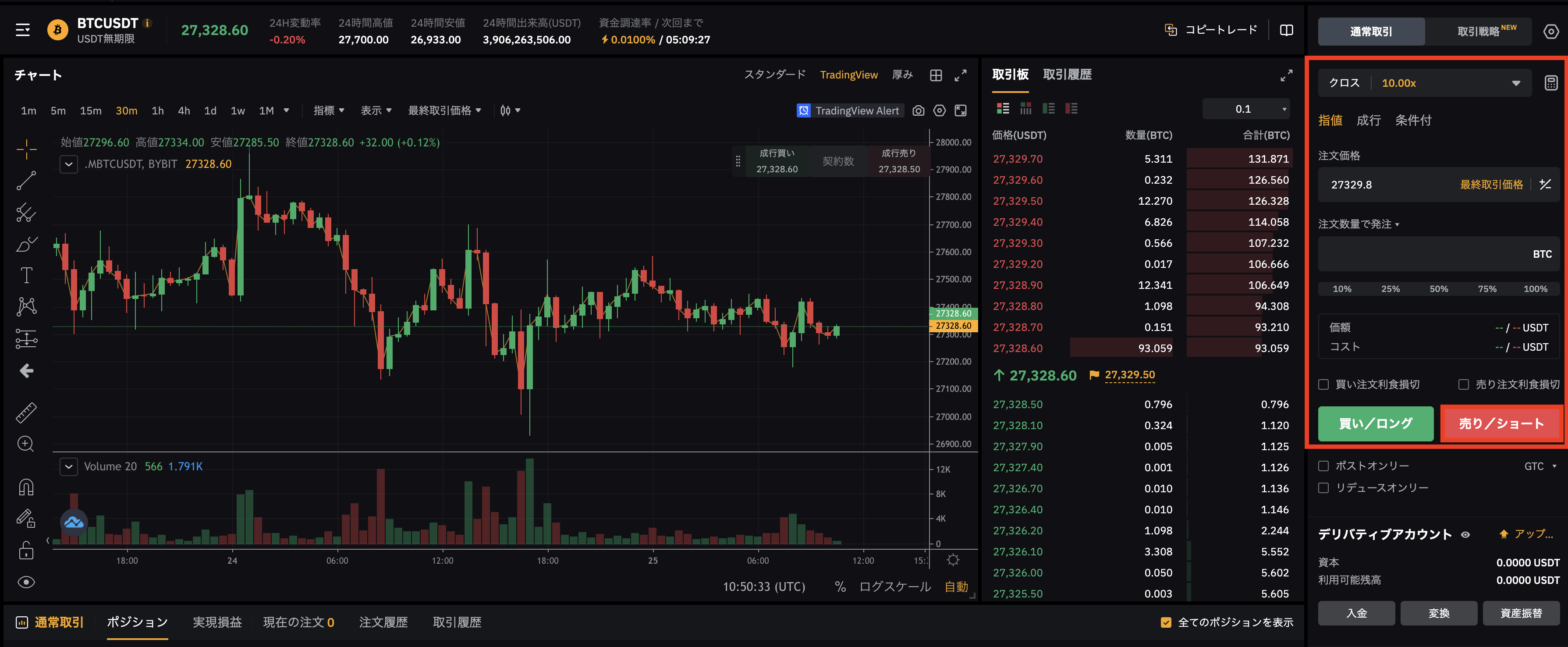
Task: Toggle magnet mode for drawings
Action: click(26, 487)
